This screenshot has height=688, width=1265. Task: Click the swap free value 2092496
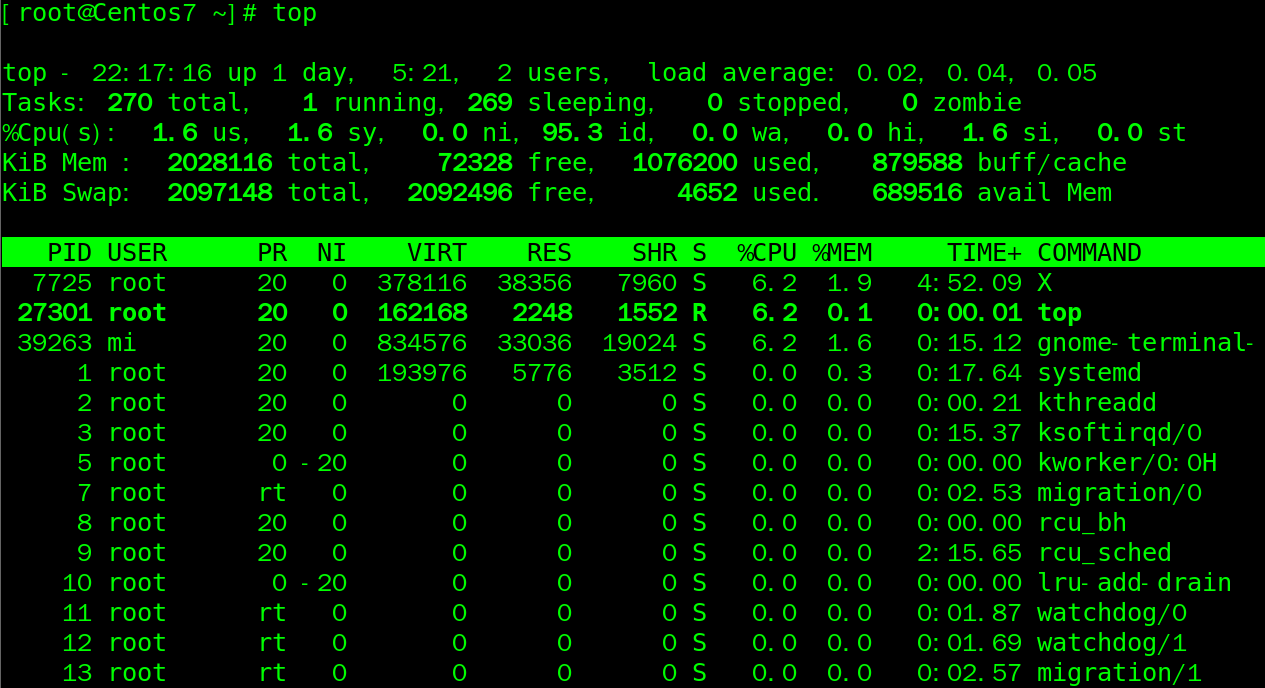[460, 193]
